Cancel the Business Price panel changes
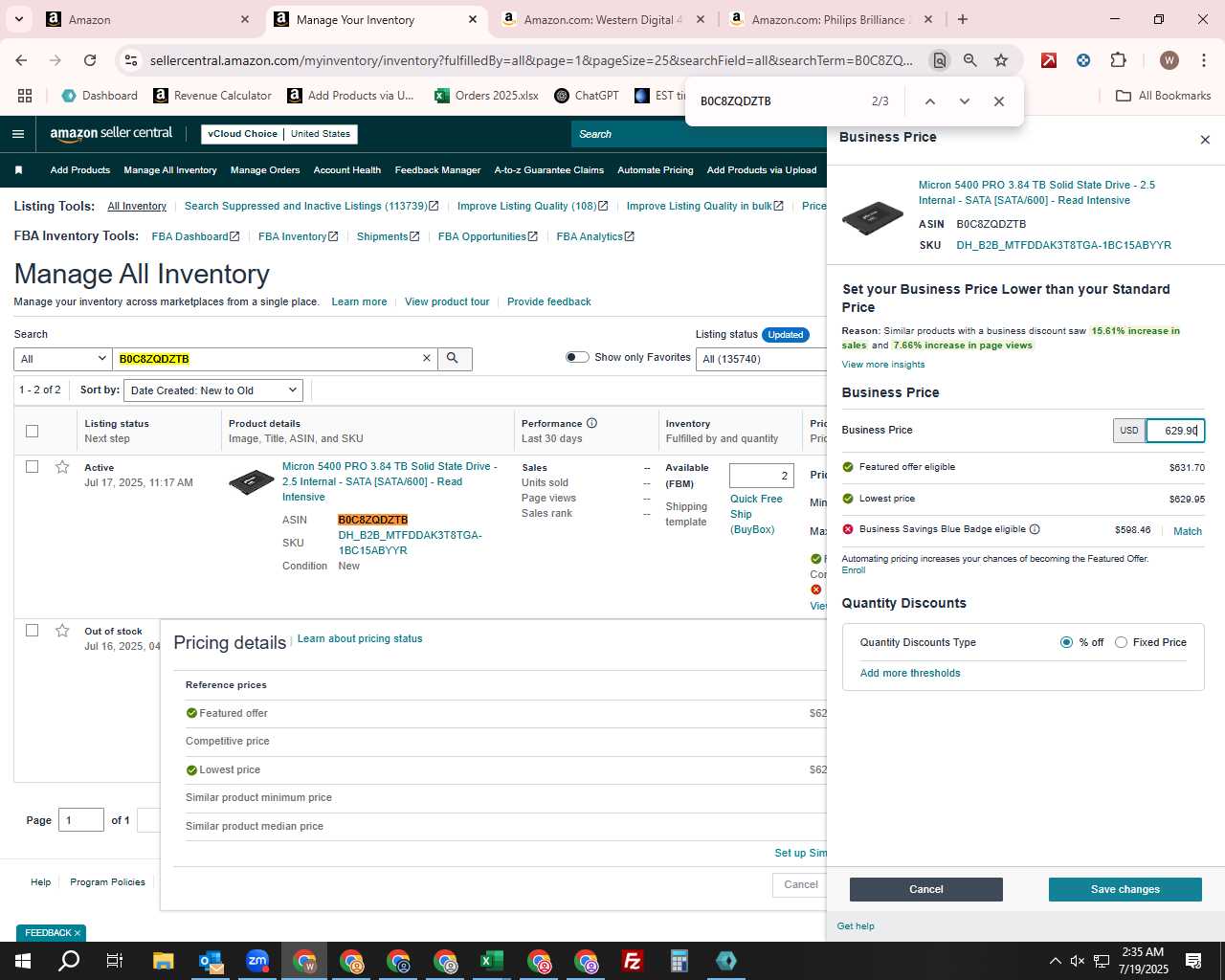The width and height of the screenshot is (1225, 980). 926,889
